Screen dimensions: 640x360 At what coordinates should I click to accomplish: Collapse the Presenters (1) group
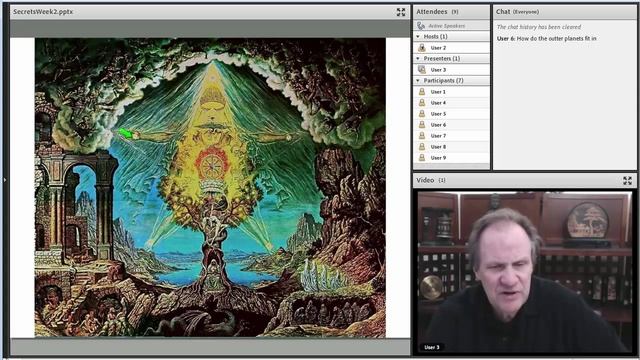tap(418, 59)
